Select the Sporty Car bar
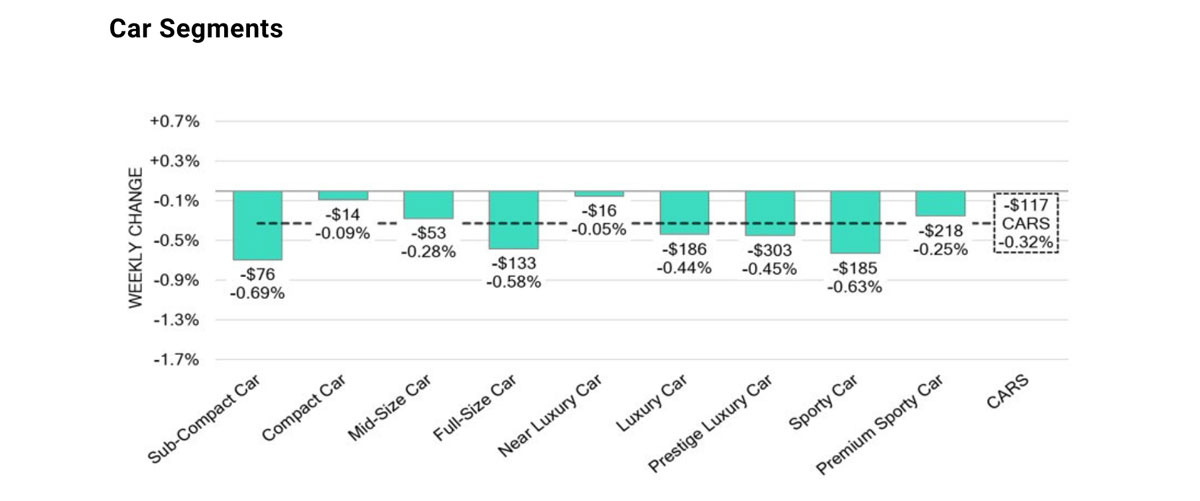 tap(855, 222)
